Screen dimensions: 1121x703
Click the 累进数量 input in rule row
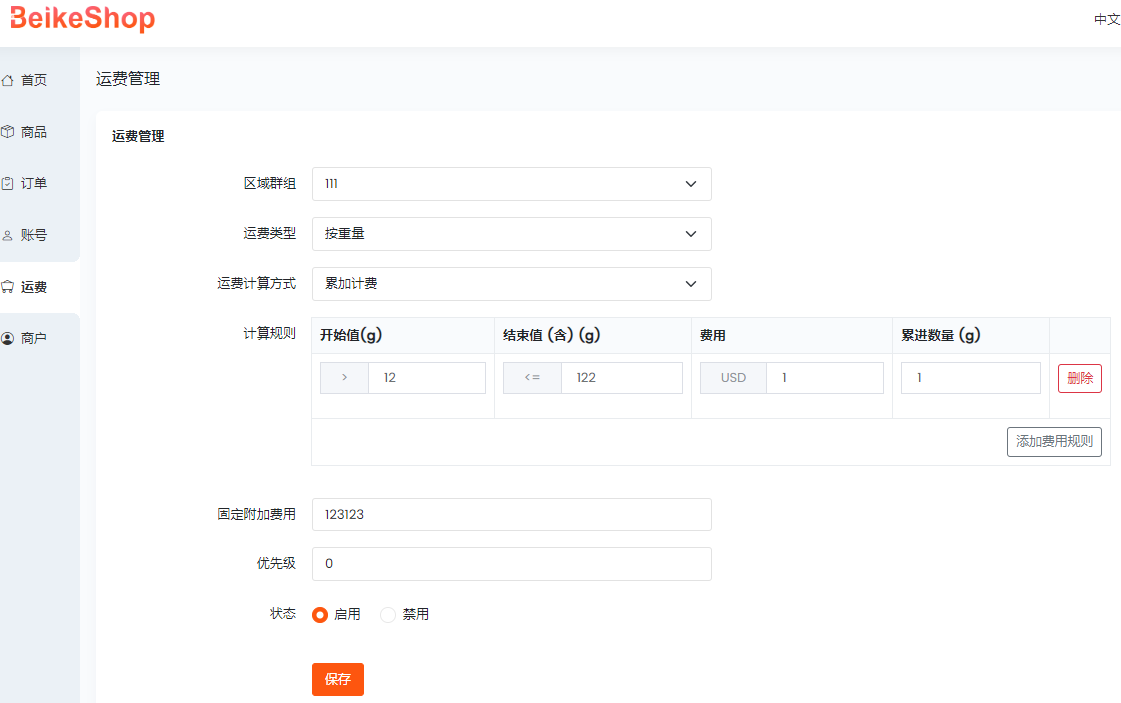click(x=970, y=378)
